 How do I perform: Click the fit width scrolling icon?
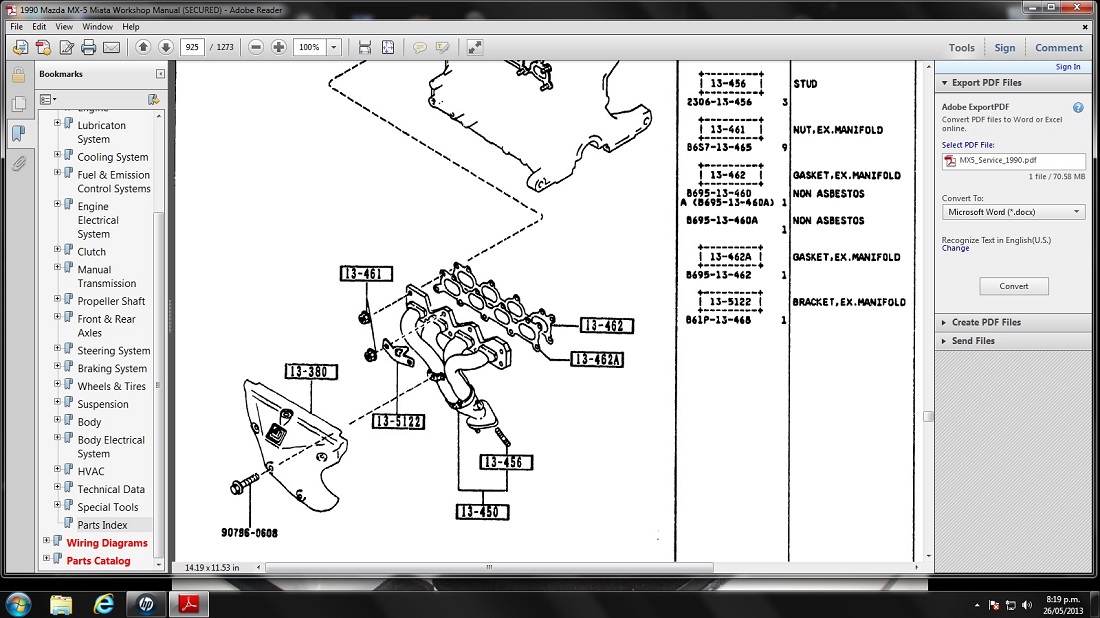(x=365, y=47)
